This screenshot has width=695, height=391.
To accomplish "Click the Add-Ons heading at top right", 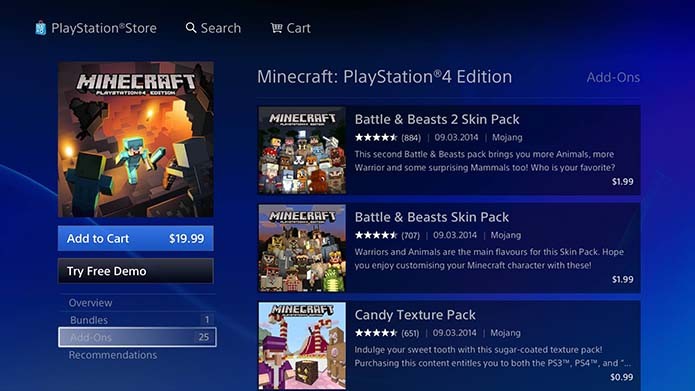I will pos(613,78).
